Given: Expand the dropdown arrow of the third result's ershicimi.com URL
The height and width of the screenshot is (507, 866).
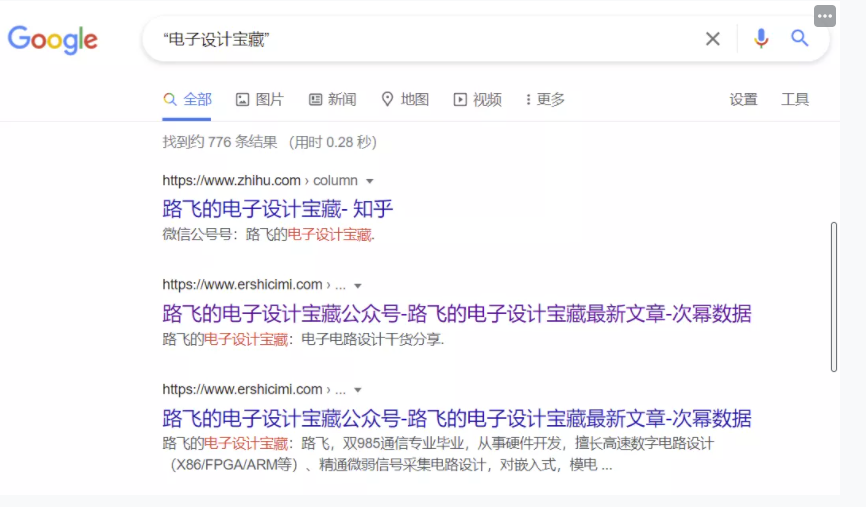Looking at the screenshot, I should click(x=358, y=390).
